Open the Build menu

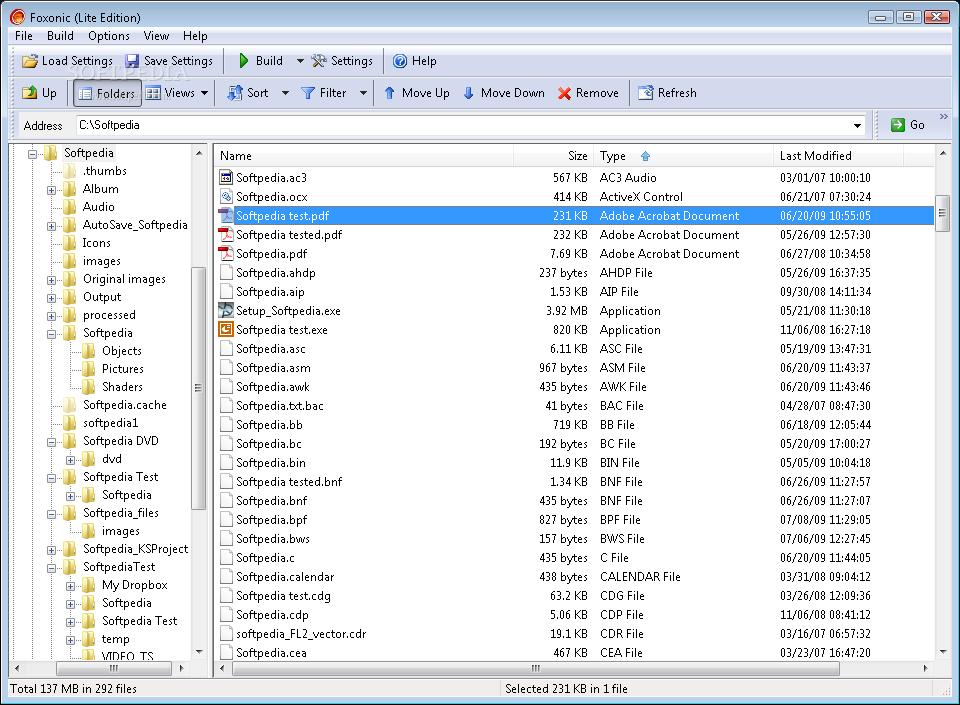click(60, 35)
